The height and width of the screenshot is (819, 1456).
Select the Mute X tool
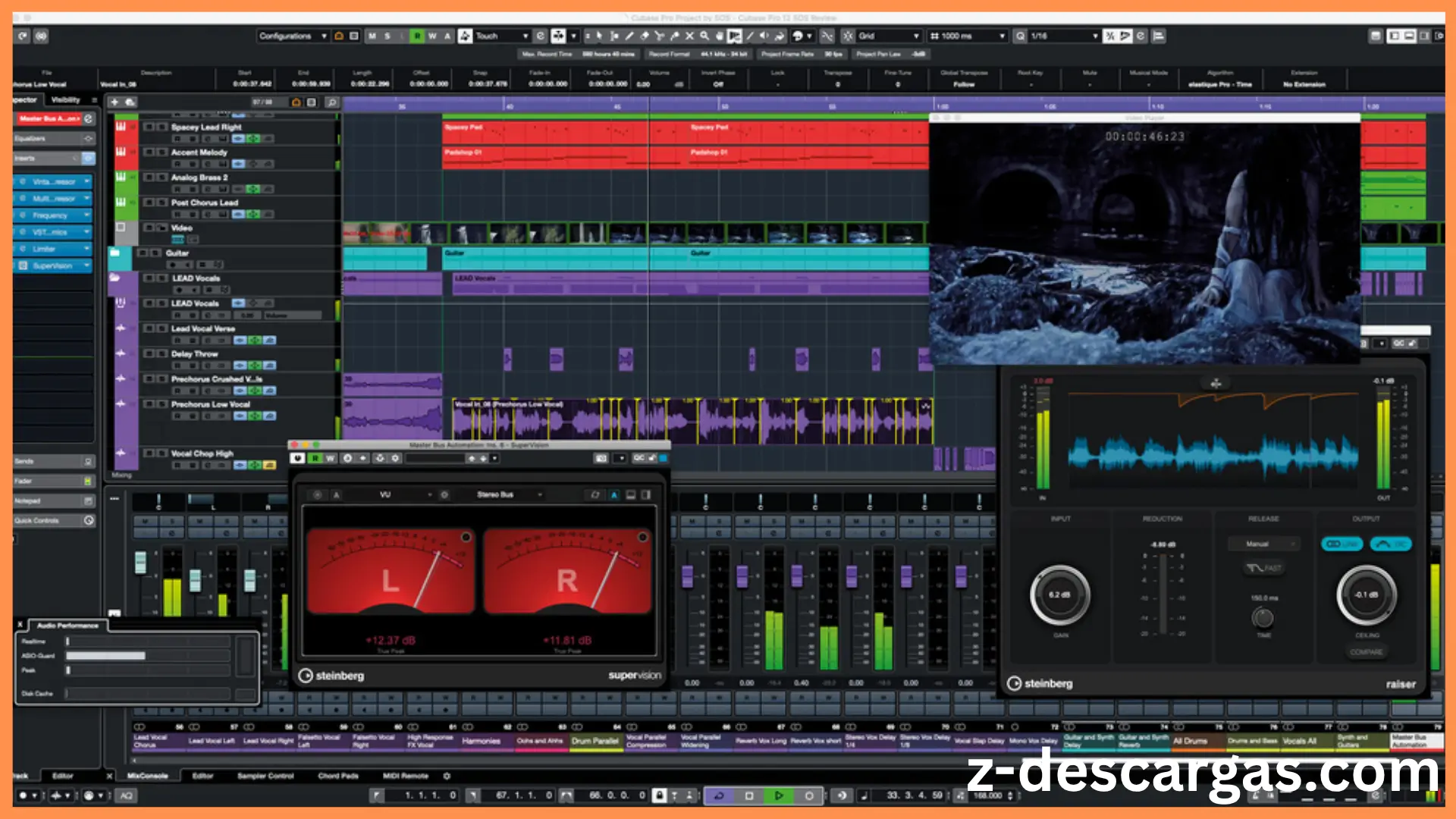(x=689, y=36)
